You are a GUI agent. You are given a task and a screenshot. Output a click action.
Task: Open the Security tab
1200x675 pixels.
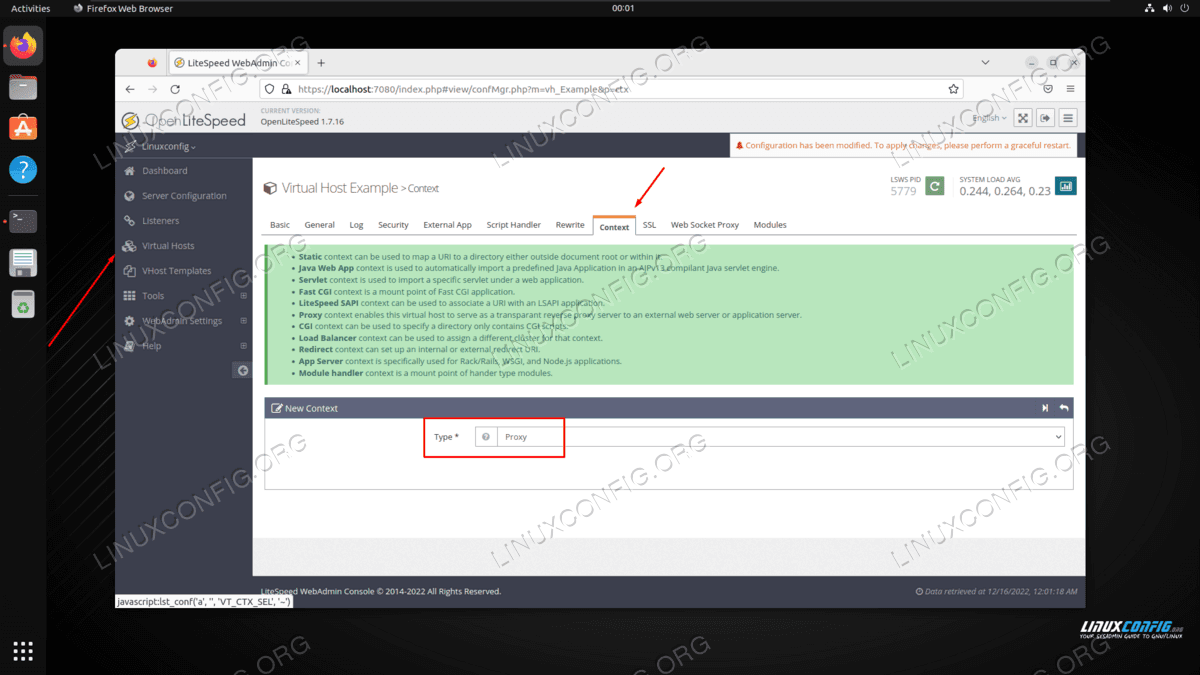[393, 225]
